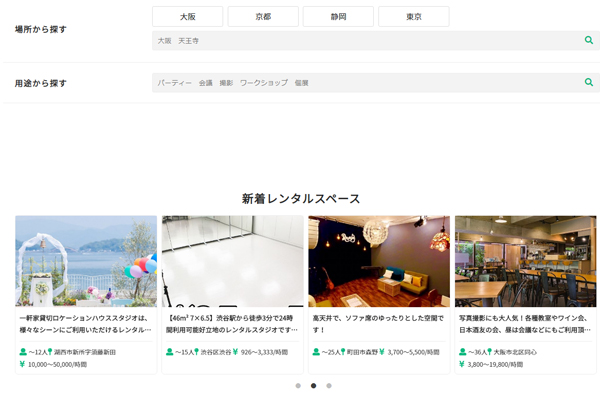600x395 pixels.
Task: Click the 新着レンタルスペース heading
Action: (301, 199)
